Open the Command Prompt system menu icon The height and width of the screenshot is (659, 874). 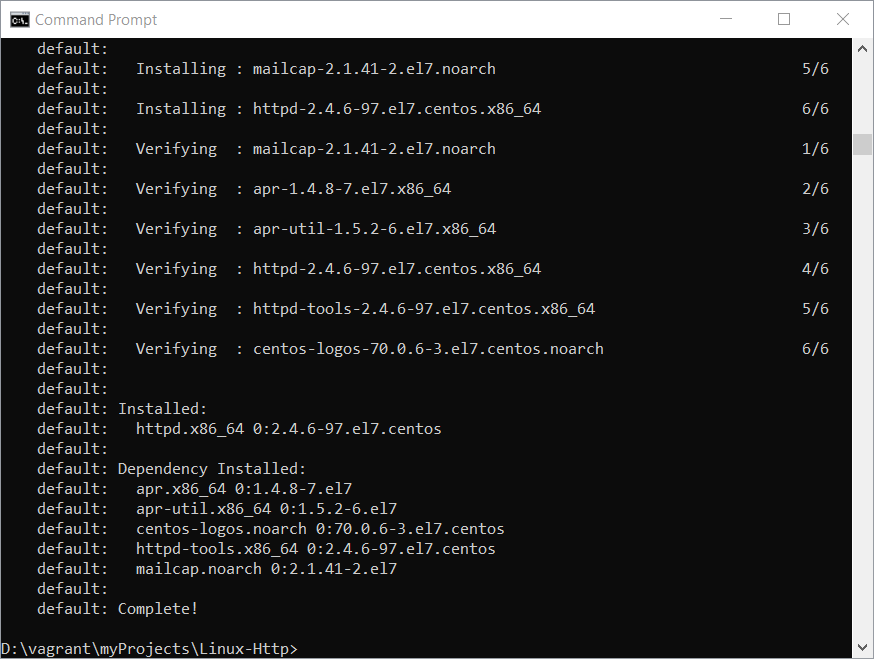pos(20,20)
